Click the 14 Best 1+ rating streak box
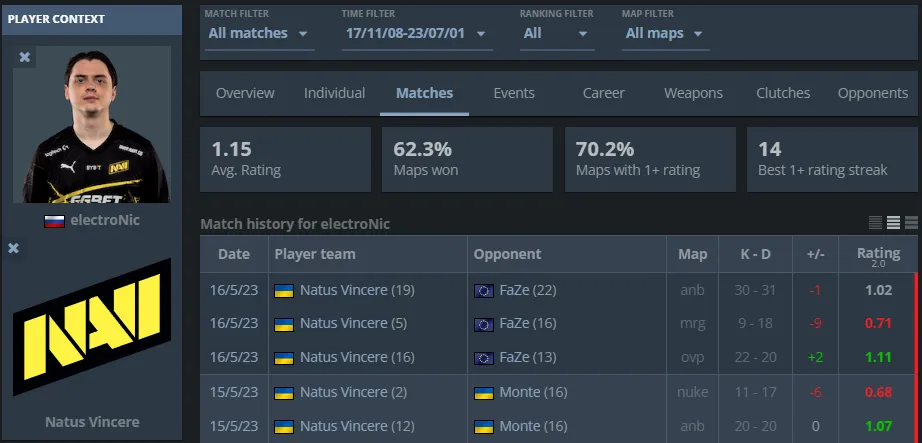Image resolution: width=922 pixels, height=443 pixels. [832, 159]
